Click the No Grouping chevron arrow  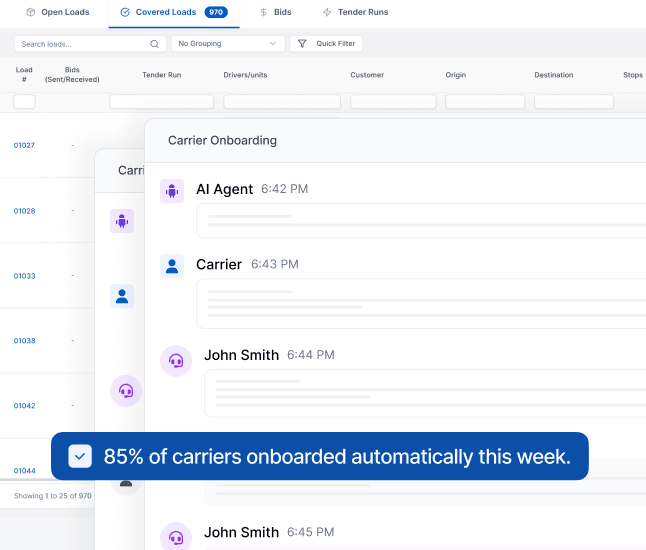click(272, 44)
